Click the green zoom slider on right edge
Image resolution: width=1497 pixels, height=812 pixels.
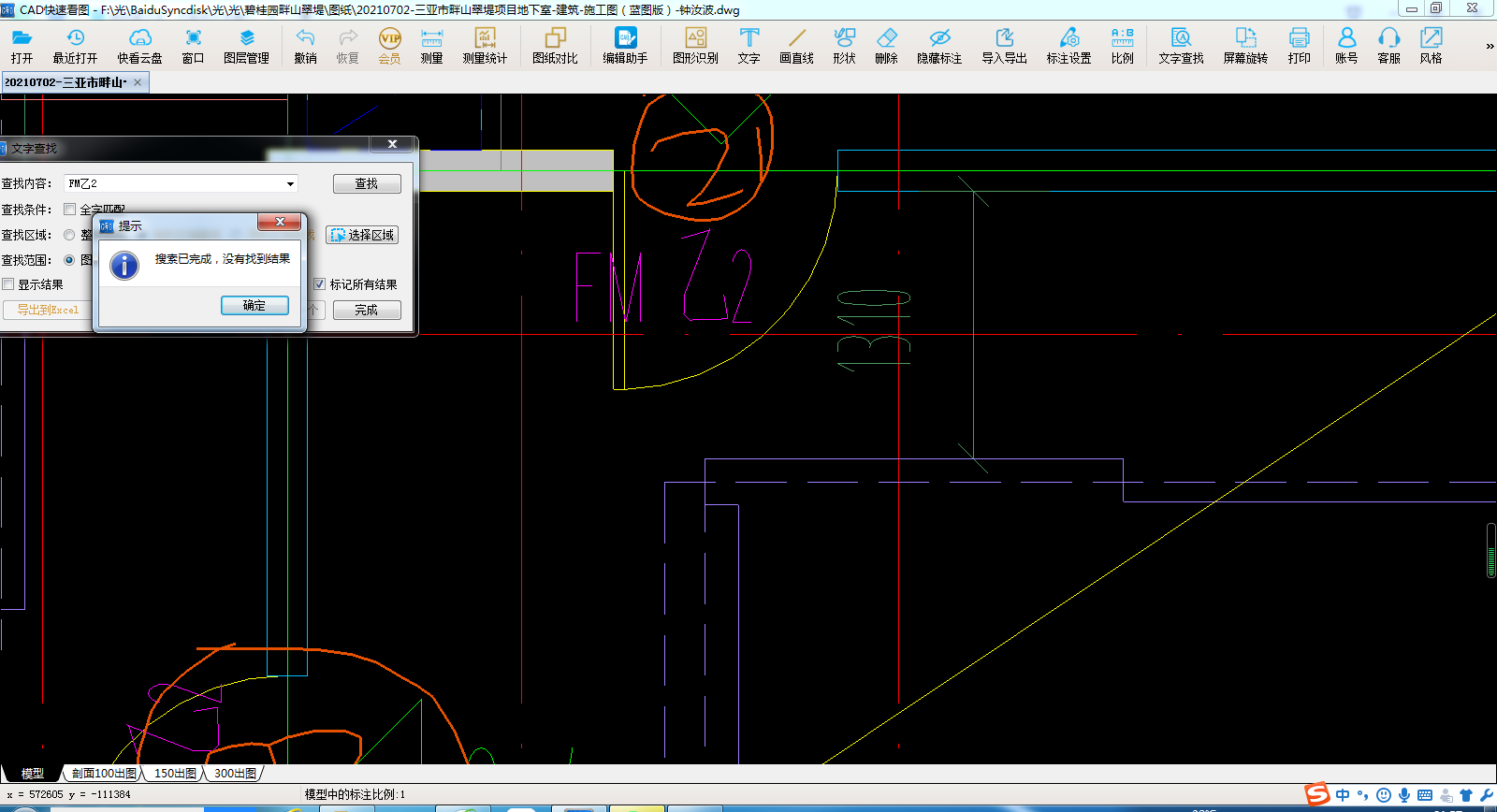coord(1491,550)
